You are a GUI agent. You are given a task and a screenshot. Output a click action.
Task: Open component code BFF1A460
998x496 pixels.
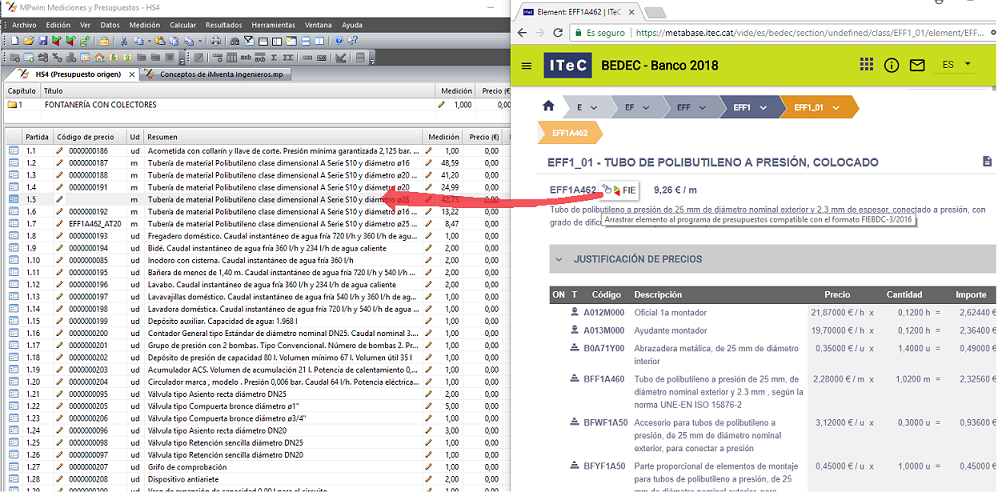[605, 379]
